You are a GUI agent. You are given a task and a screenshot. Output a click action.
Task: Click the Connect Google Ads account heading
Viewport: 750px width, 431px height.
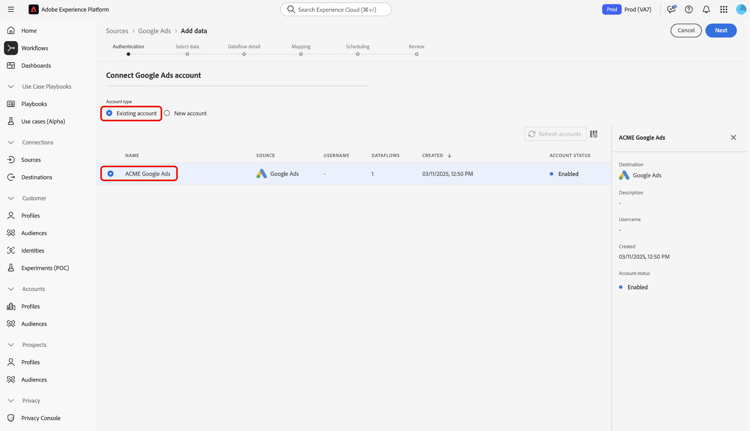tap(154, 75)
